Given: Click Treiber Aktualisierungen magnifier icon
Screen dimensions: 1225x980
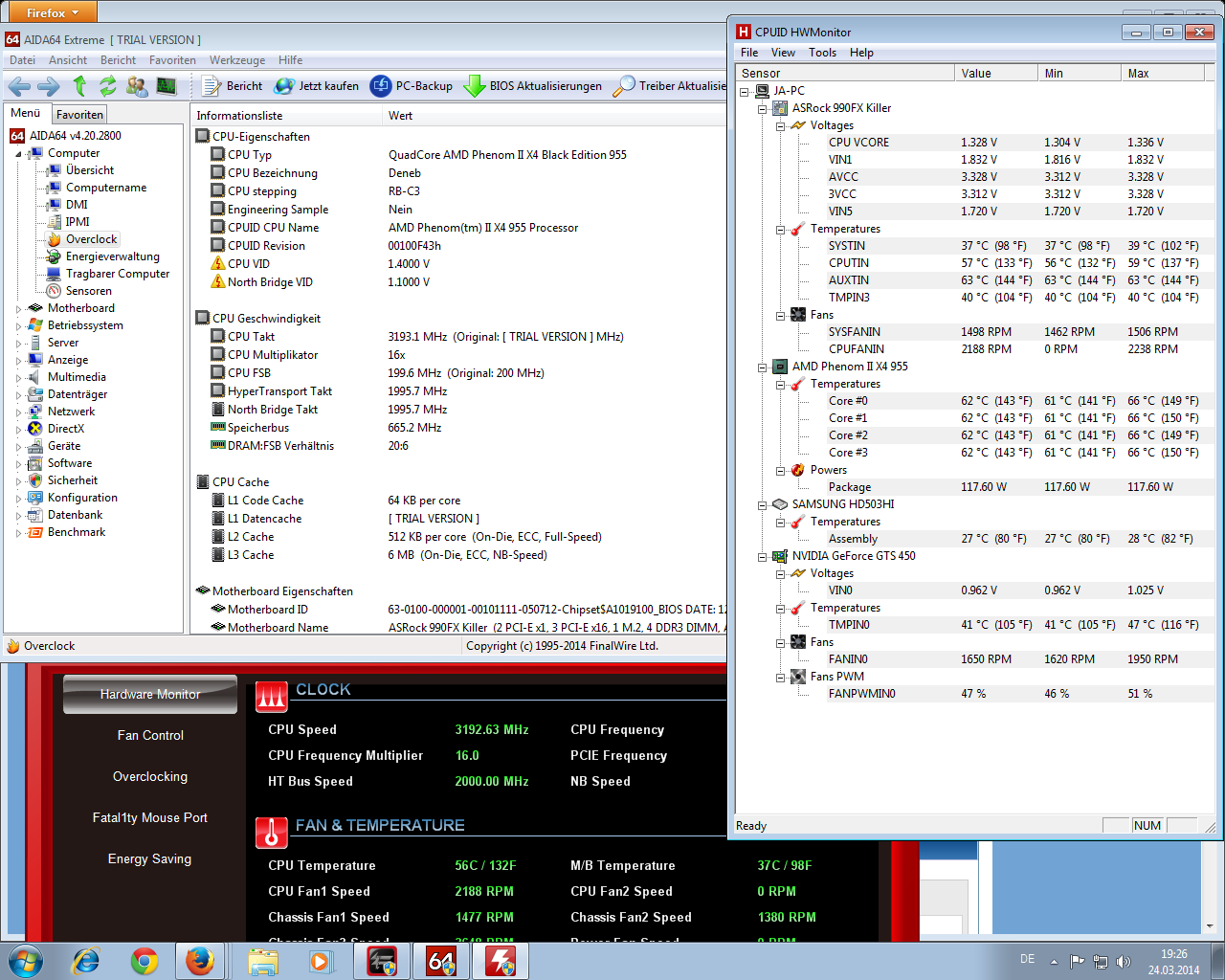Looking at the screenshot, I should [624, 86].
